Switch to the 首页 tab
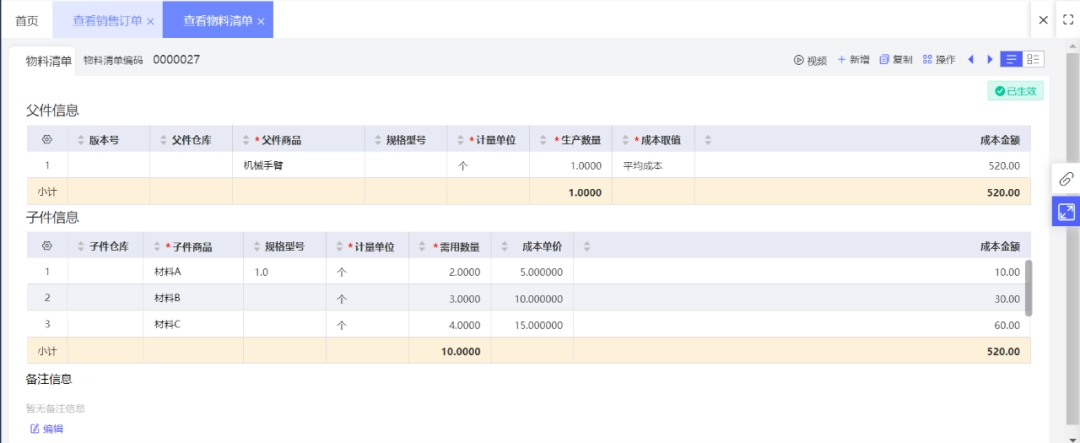1080x443 pixels. (27, 21)
